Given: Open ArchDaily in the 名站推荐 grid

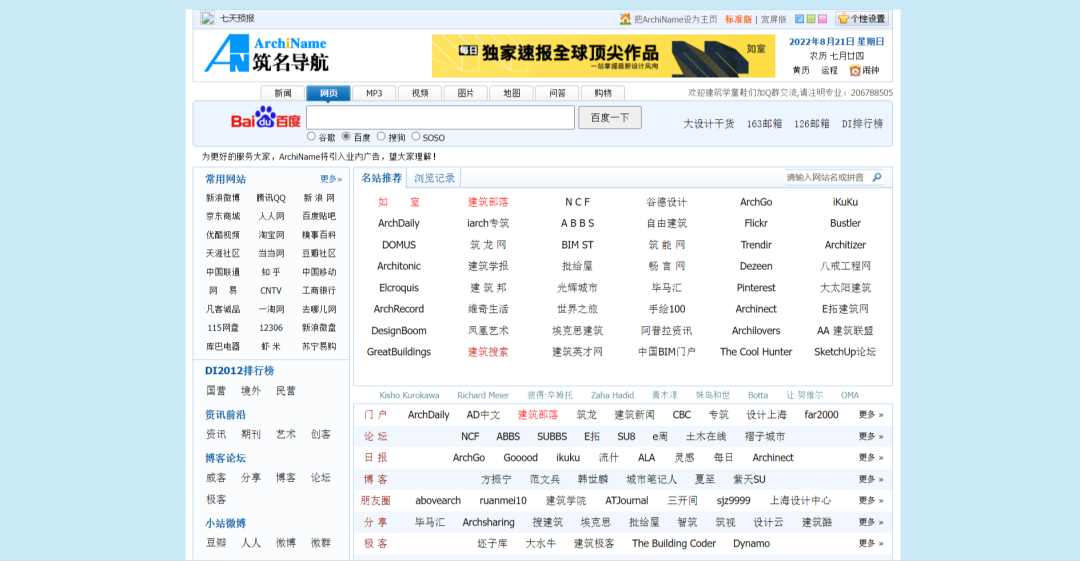Looking at the screenshot, I should 398,223.
